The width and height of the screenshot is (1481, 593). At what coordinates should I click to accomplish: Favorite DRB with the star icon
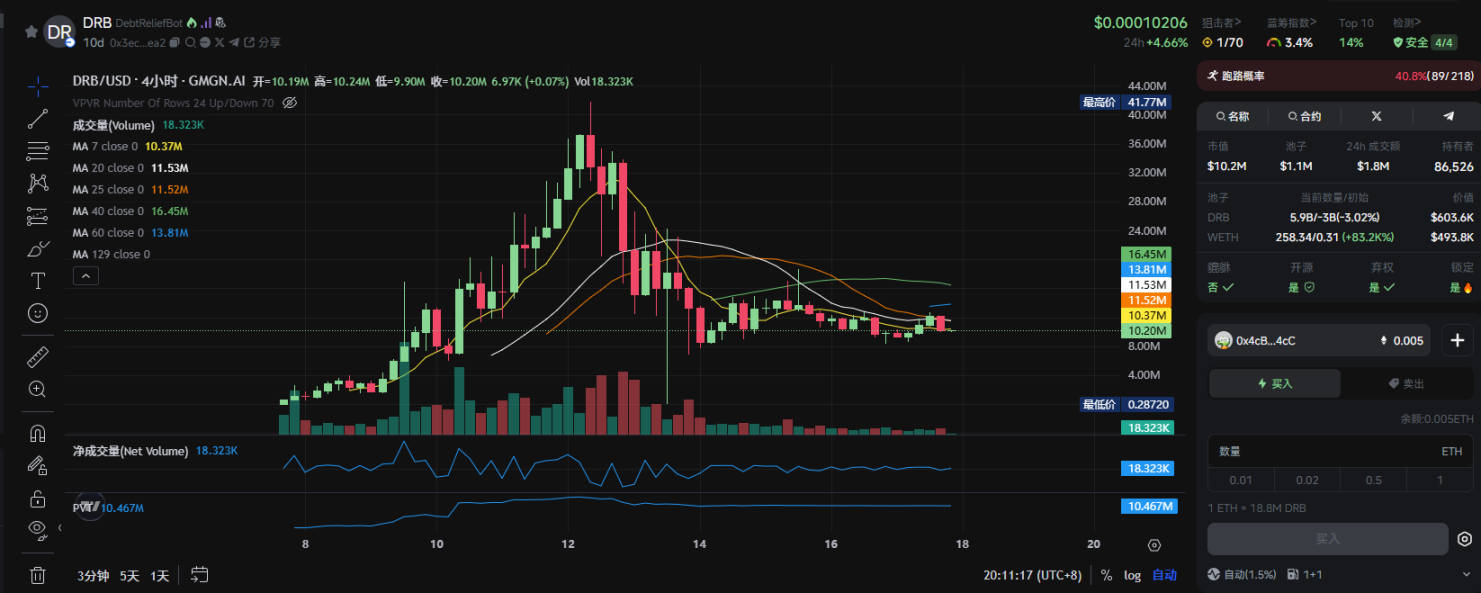pyautogui.click(x=31, y=32)
